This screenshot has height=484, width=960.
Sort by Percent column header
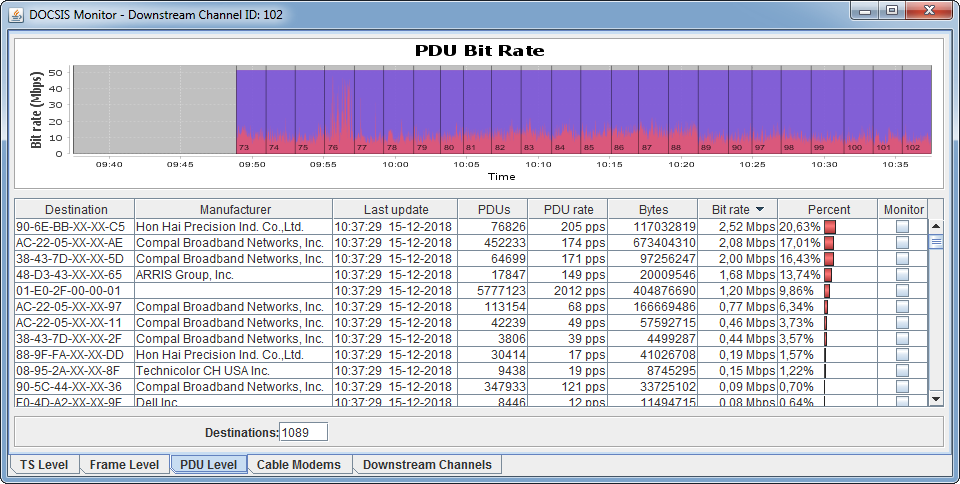coord(828,209)
